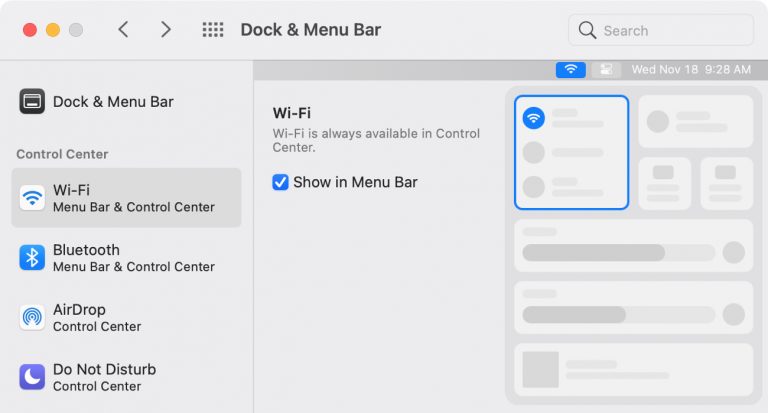Screen dimensions: 768x413
Task: Click 'Wi-Fi is always available' description
Action: [376, 140]
